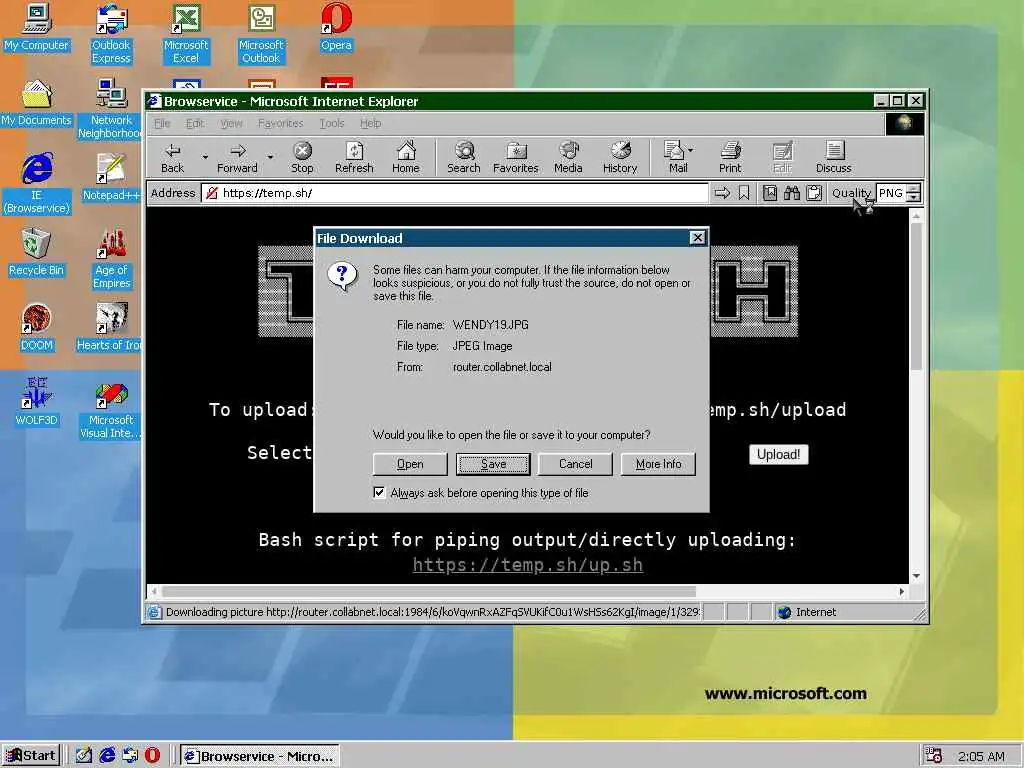Click the More Info button
Image resolution: width=1024 pixels, height=768 pixels.
point(658,464)
